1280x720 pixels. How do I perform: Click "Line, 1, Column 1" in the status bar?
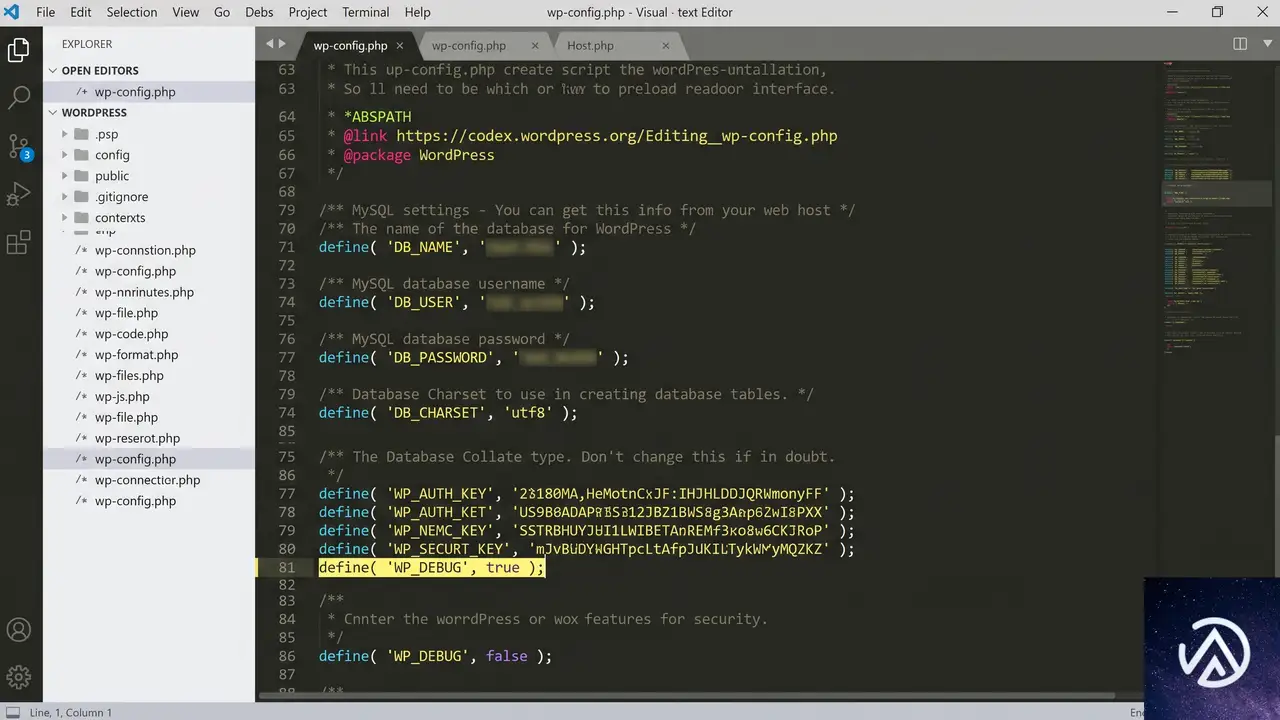click(70, 712)
